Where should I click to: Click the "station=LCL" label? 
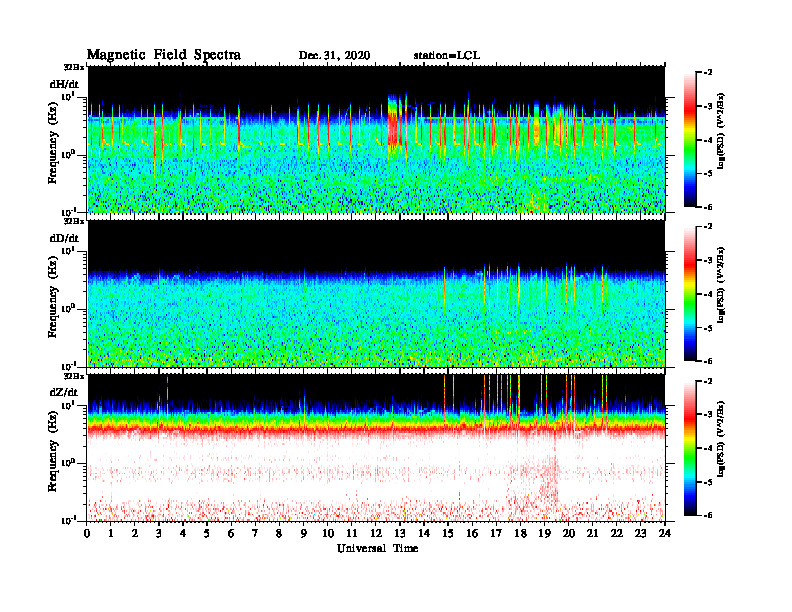pos(447,56)
